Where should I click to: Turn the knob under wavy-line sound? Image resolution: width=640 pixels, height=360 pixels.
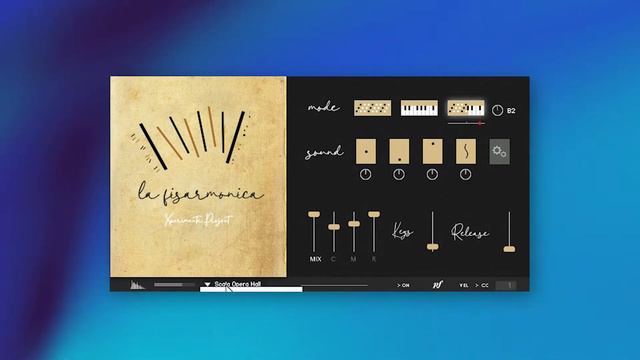tap(466, 175)
